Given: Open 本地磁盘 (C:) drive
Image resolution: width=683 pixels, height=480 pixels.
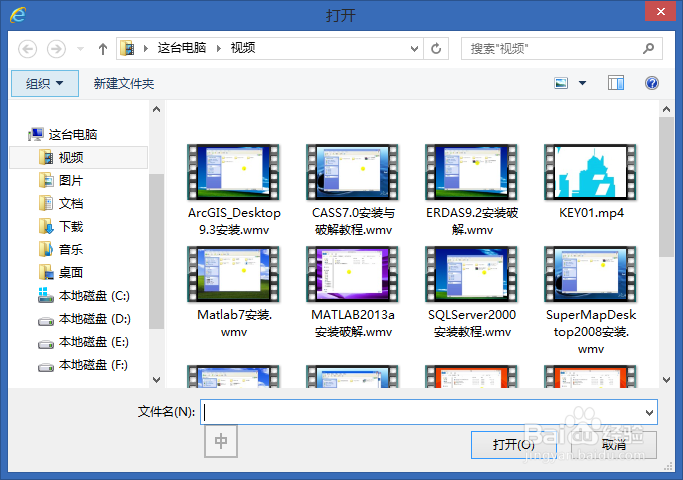Looking at the screenshot, I should pos(84,296).
